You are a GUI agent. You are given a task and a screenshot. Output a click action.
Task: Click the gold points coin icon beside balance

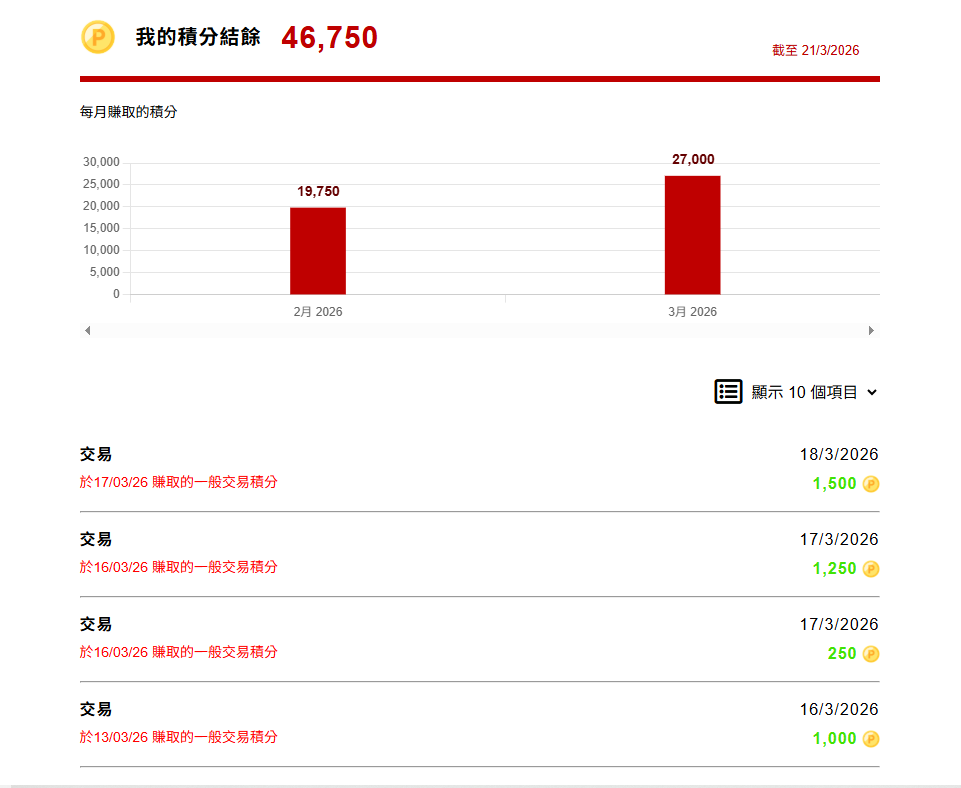(x=98, y=37)
